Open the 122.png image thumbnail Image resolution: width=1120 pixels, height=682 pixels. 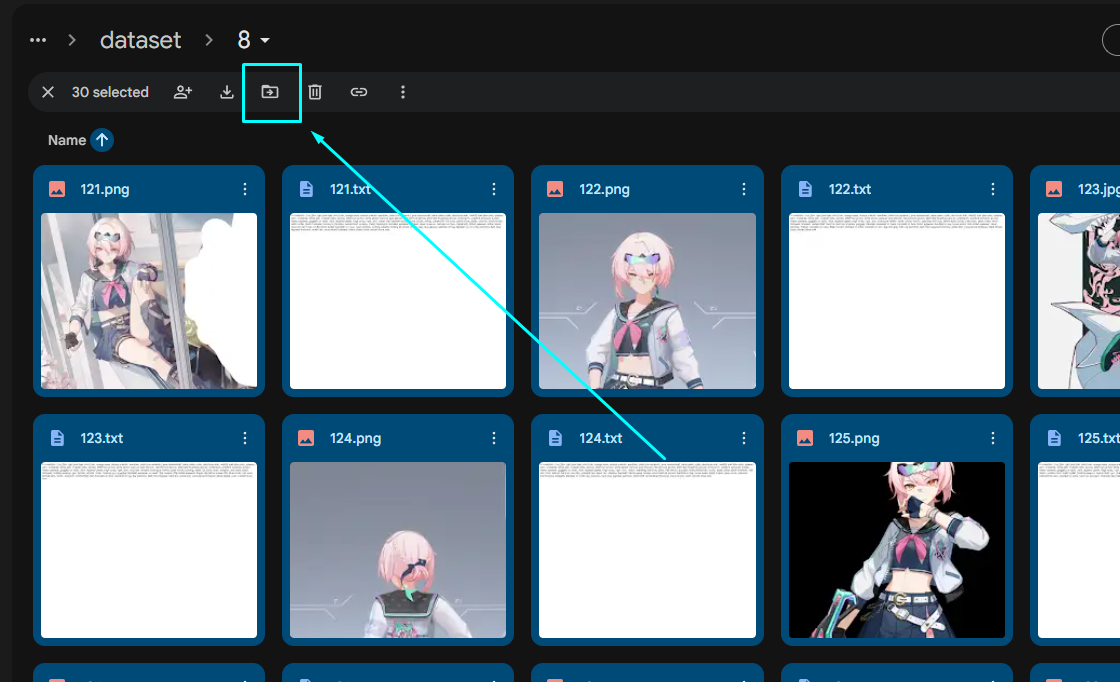pyautogui.click(x=647, y=302)
